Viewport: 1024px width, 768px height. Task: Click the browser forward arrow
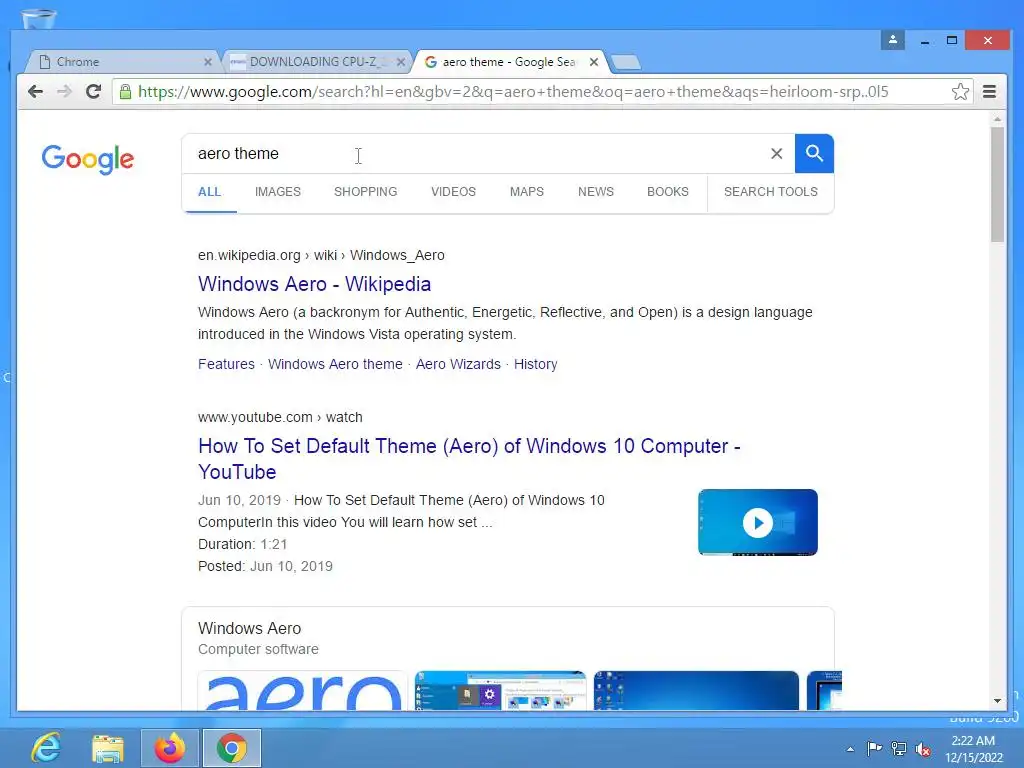tap(64, 91)
